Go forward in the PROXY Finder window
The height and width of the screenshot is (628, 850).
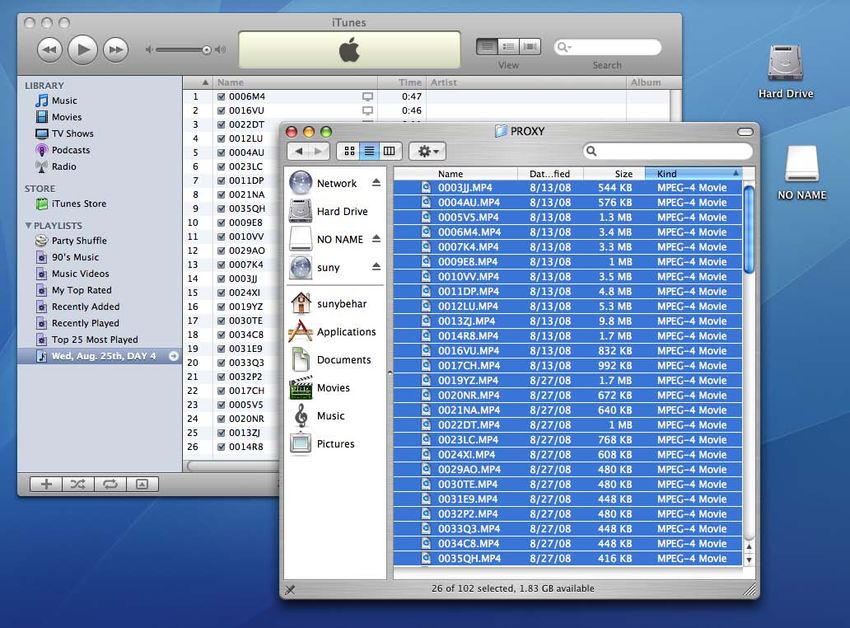click(319, 151)
